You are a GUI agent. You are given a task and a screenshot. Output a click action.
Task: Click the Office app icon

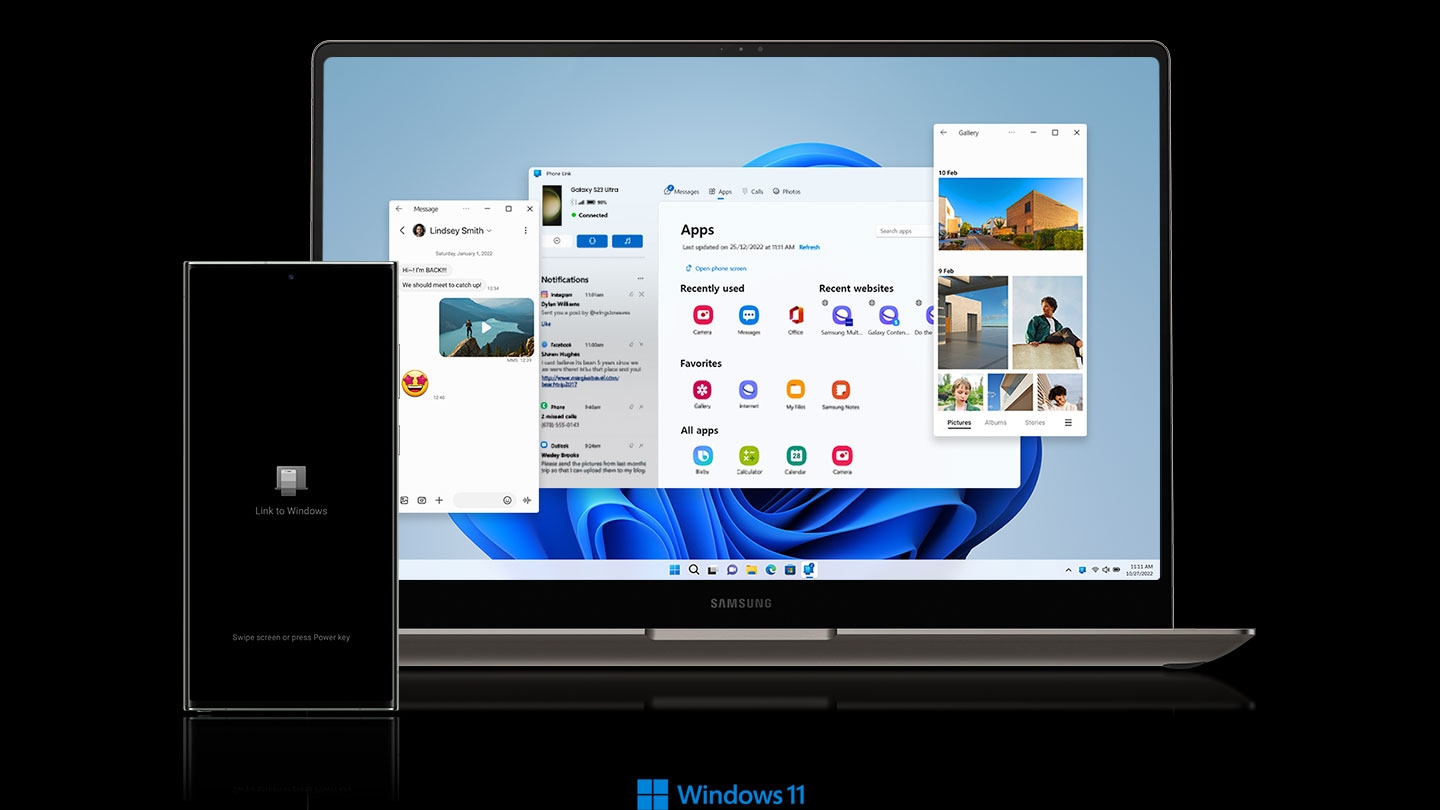(x=795, y=316)
